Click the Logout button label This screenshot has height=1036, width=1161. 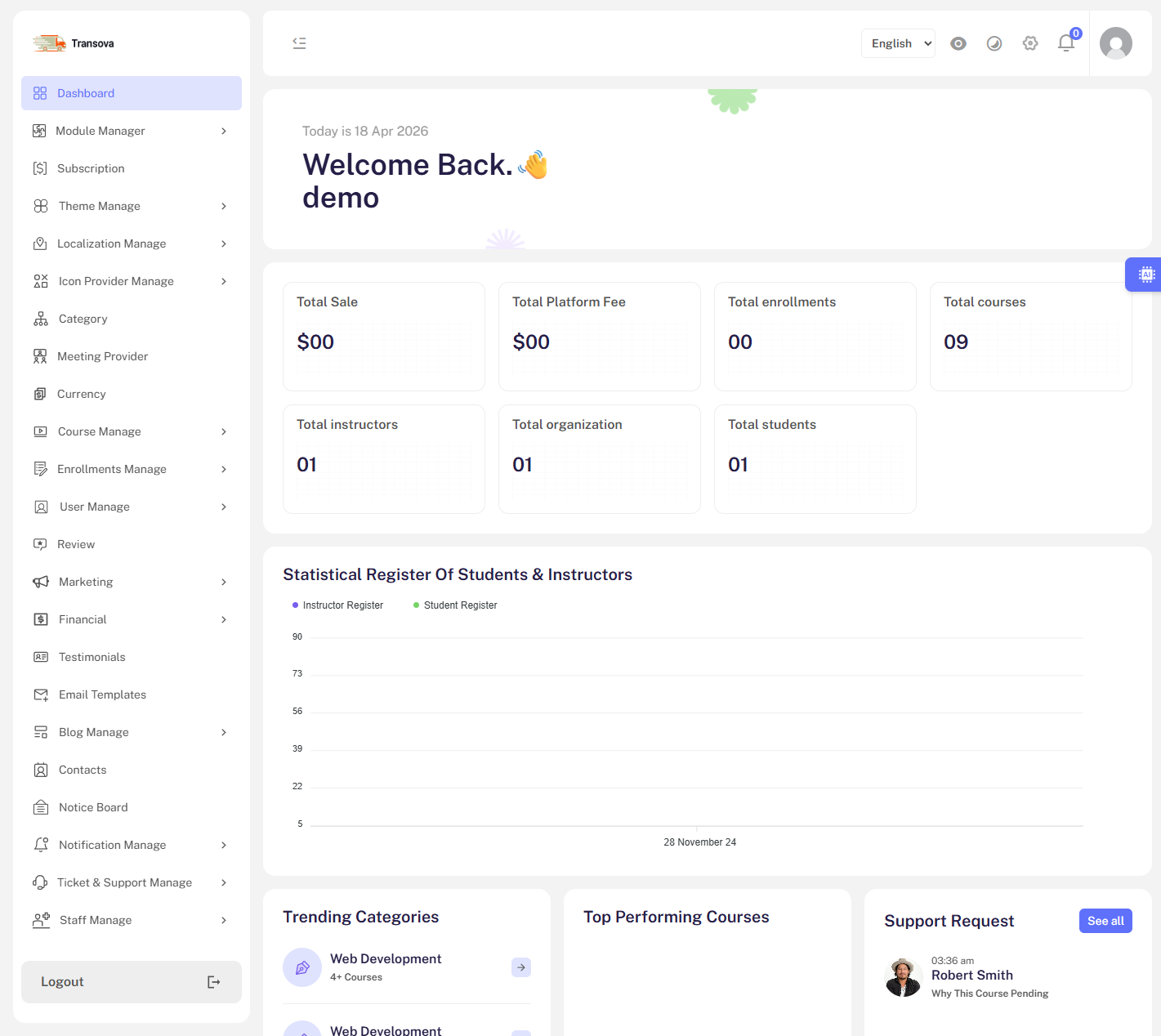tap(62, 982)
